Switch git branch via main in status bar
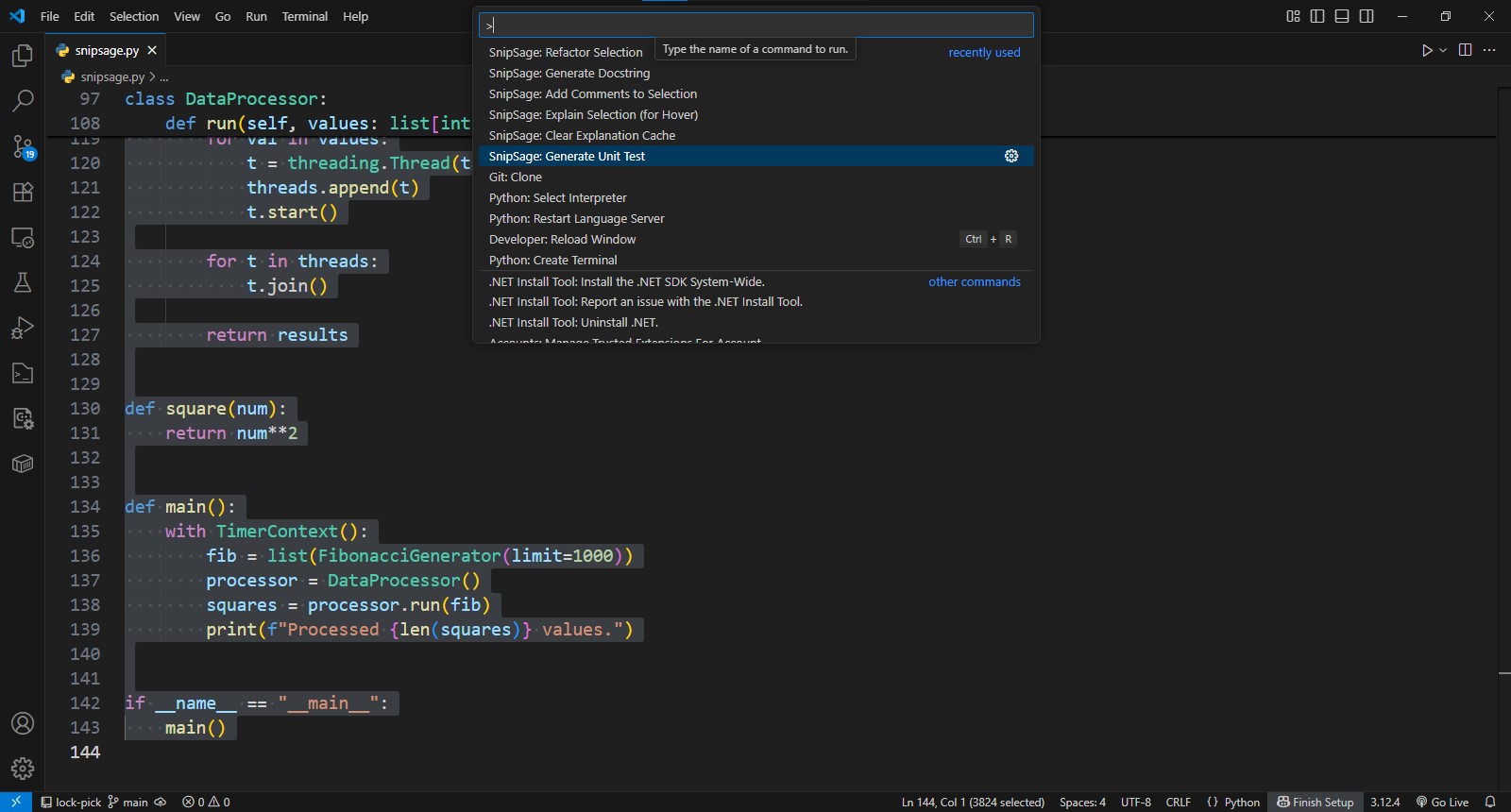Screen dimensions: 1511x812 click(127, 802)
